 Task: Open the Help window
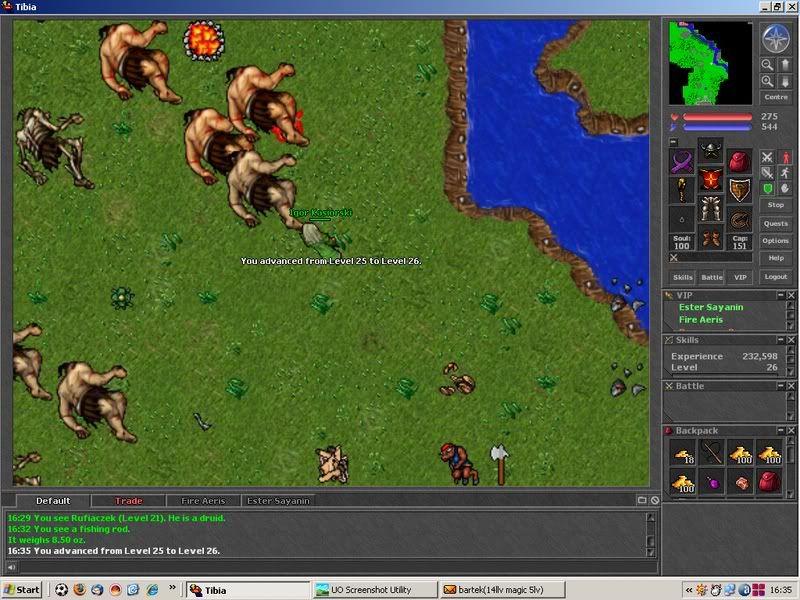point(776,258)
